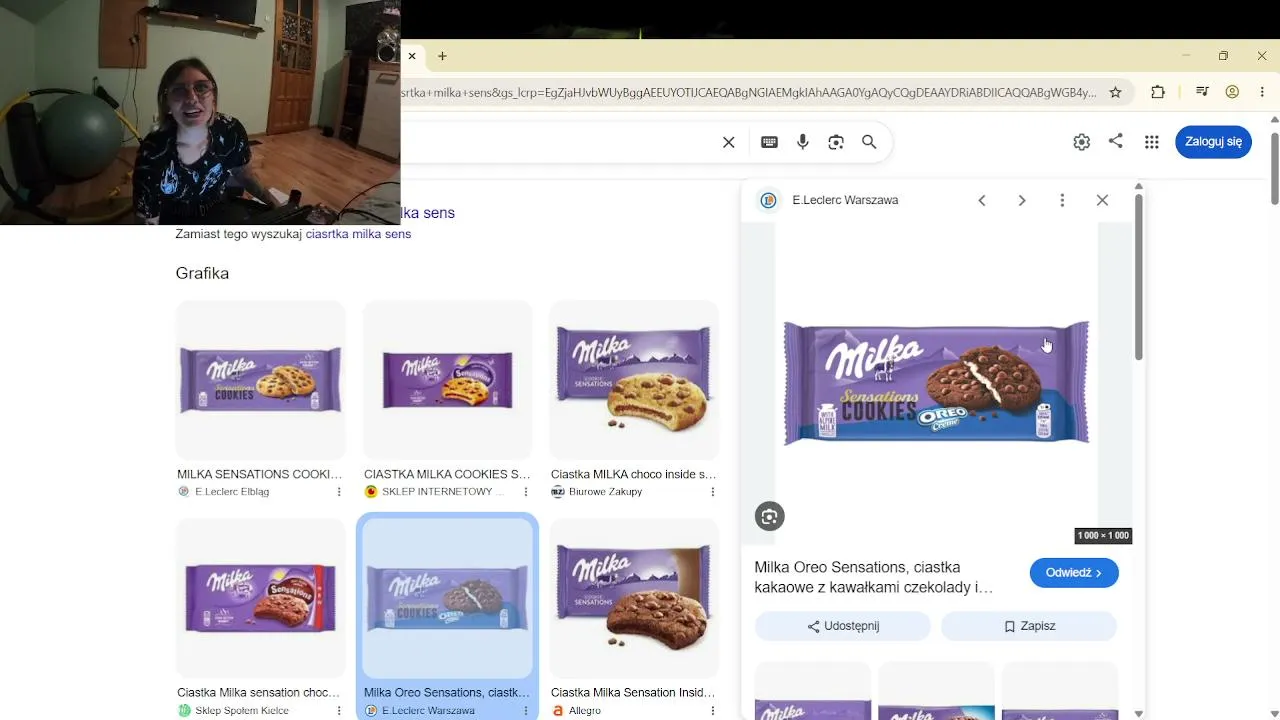This screenshot has width=1280, height=720.
Task: Search by image with the Lens camera icon in search bar
Action: pyautogui.click(x=836, y=142)
